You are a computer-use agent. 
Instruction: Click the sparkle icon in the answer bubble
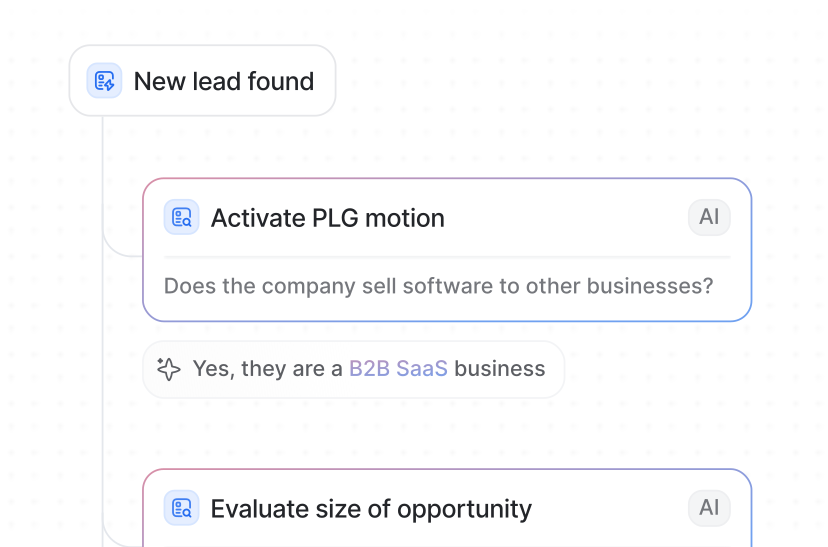[x=169, y=369]
